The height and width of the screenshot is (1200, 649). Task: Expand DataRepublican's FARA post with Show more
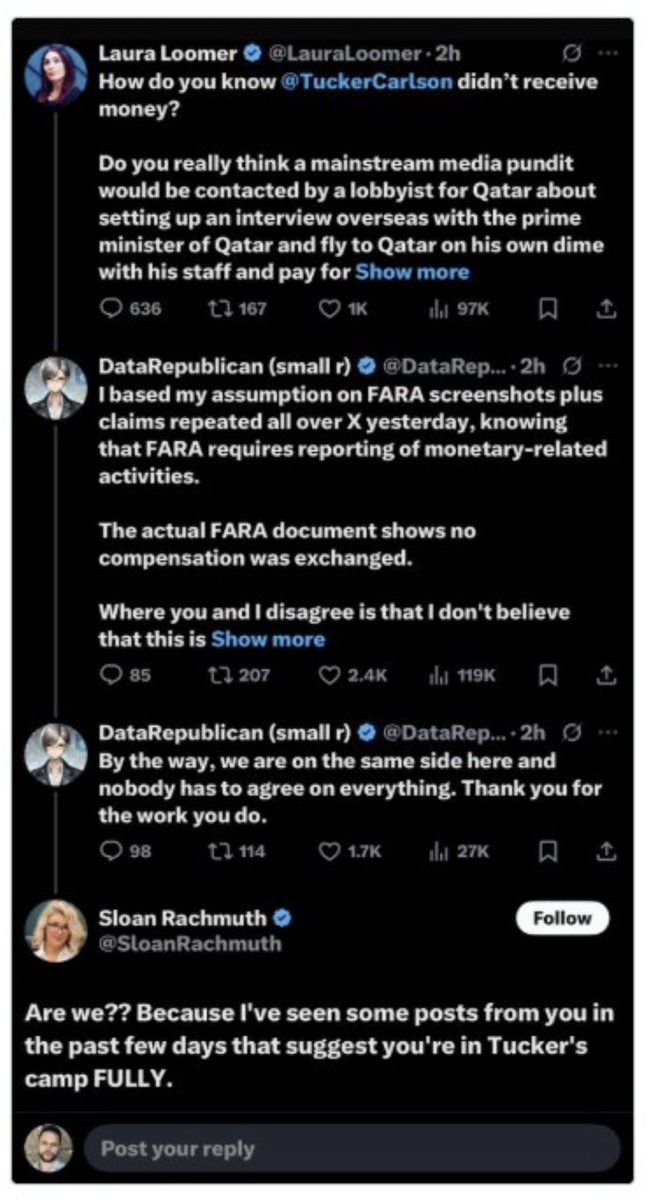coord(268,639)
